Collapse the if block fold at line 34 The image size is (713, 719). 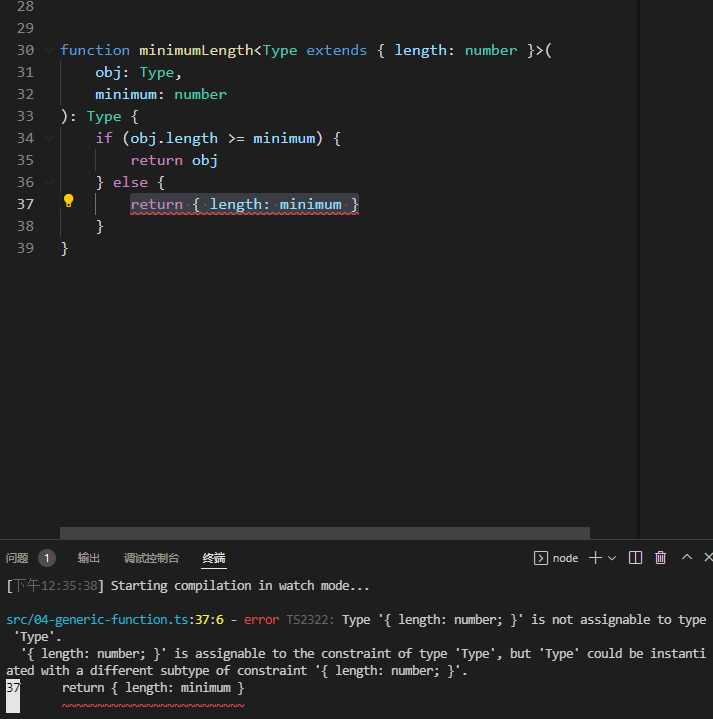pyautogui.click(x=49, y=138)
